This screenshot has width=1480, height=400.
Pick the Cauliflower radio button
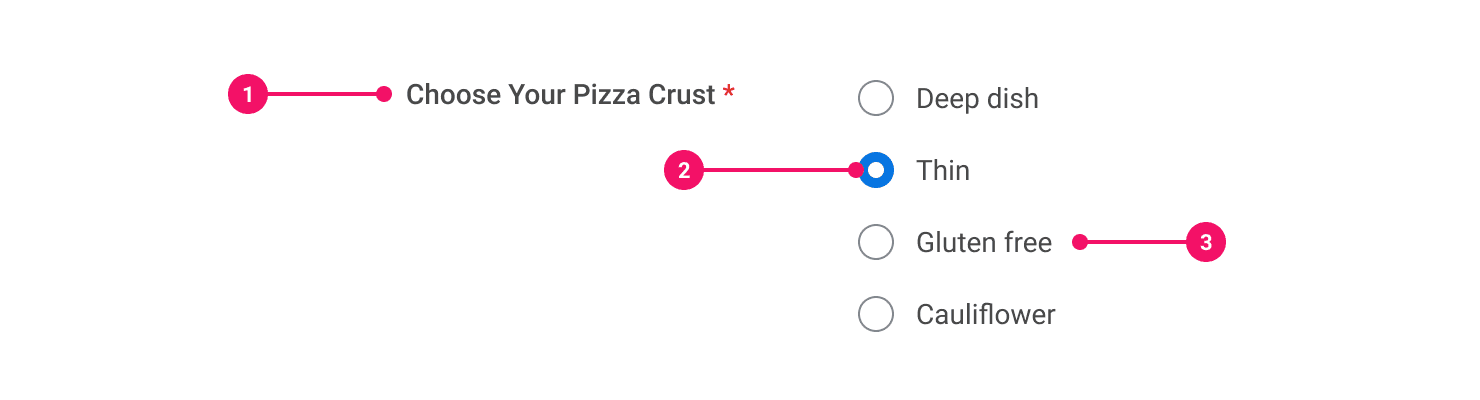click(x=876, y=314)
